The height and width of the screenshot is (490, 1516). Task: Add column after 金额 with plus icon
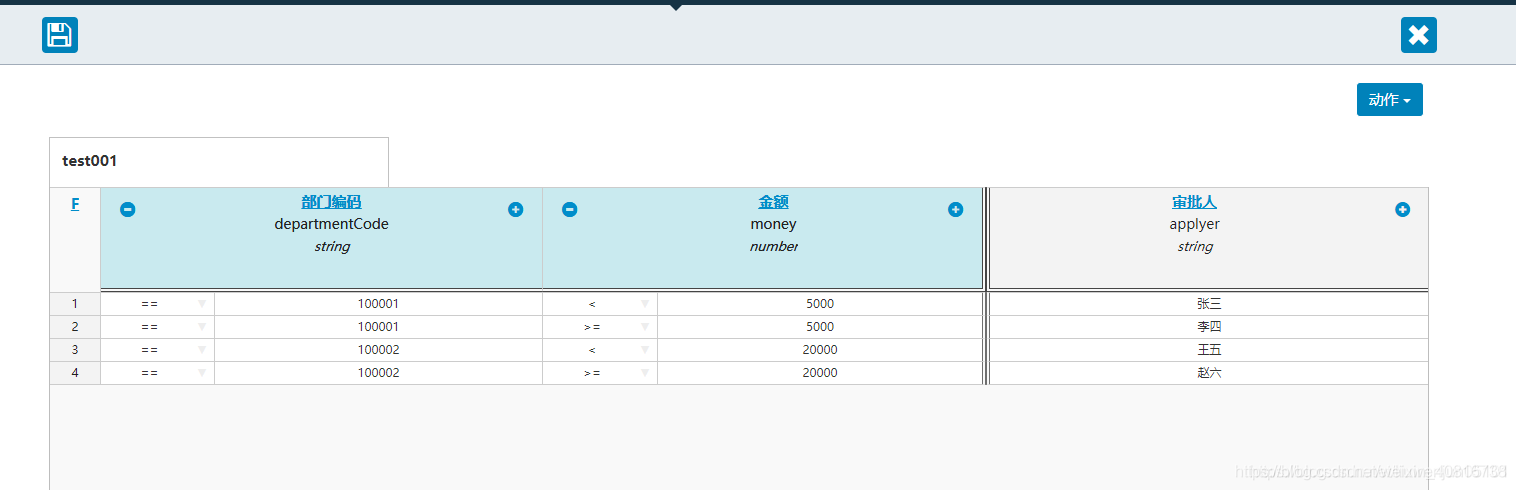coord(955,209)
